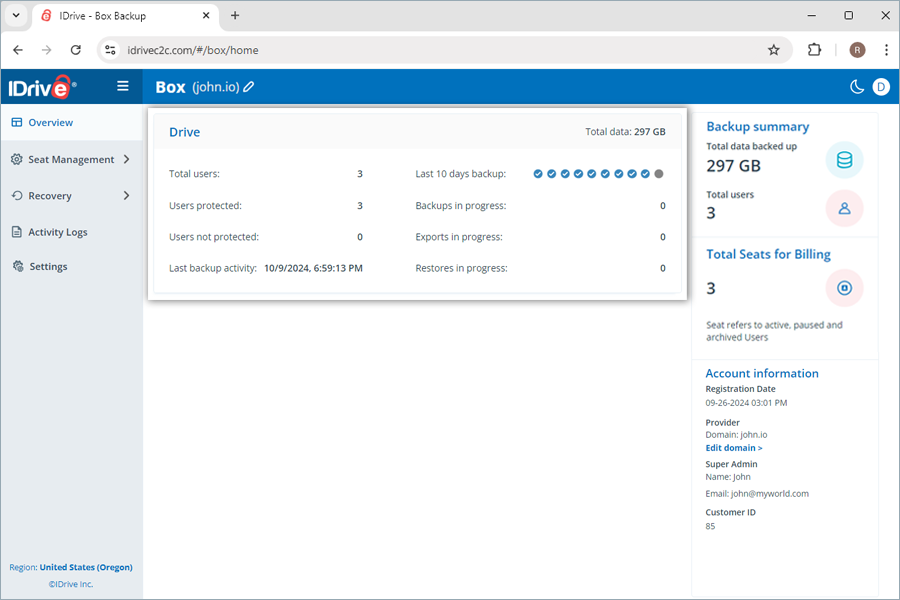Click the Customer ID value 85
900x600 pixels.
point(711,526)
